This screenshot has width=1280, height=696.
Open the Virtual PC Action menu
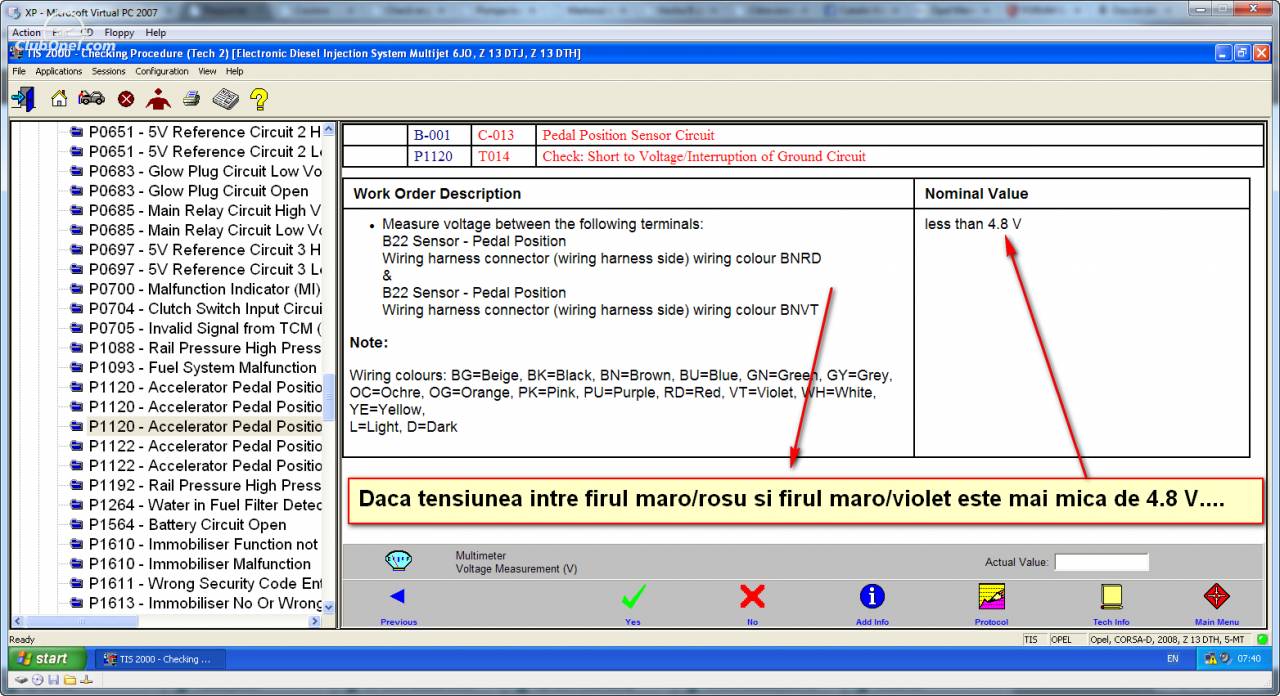[27, 33]
